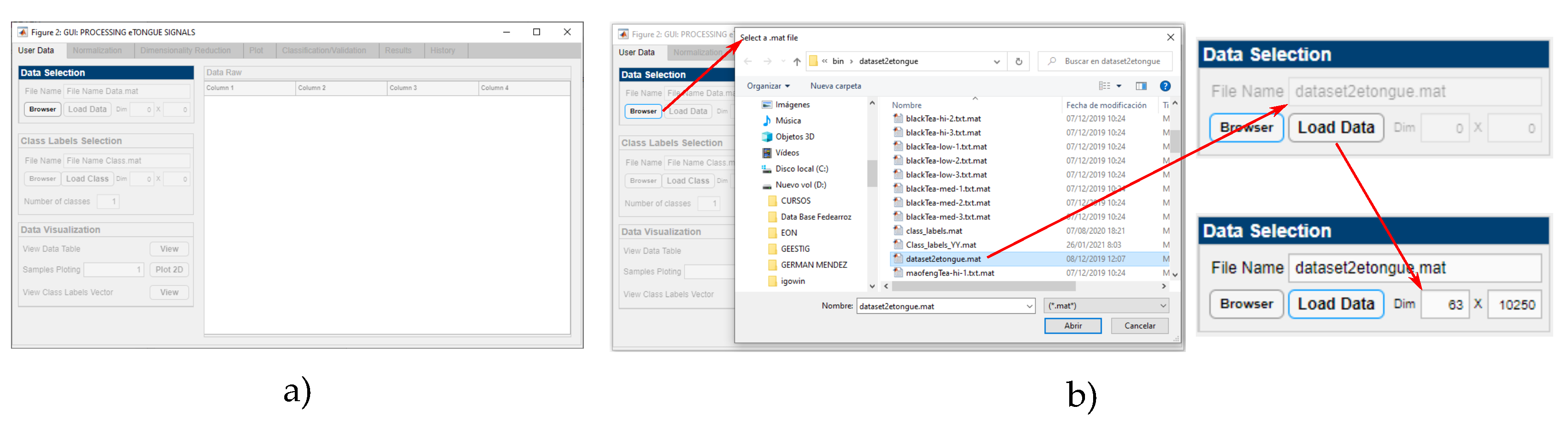This screenshot has height=426, width=1568.
Task: Click the back arrow in the file dialog
Action: coord(748,62)
